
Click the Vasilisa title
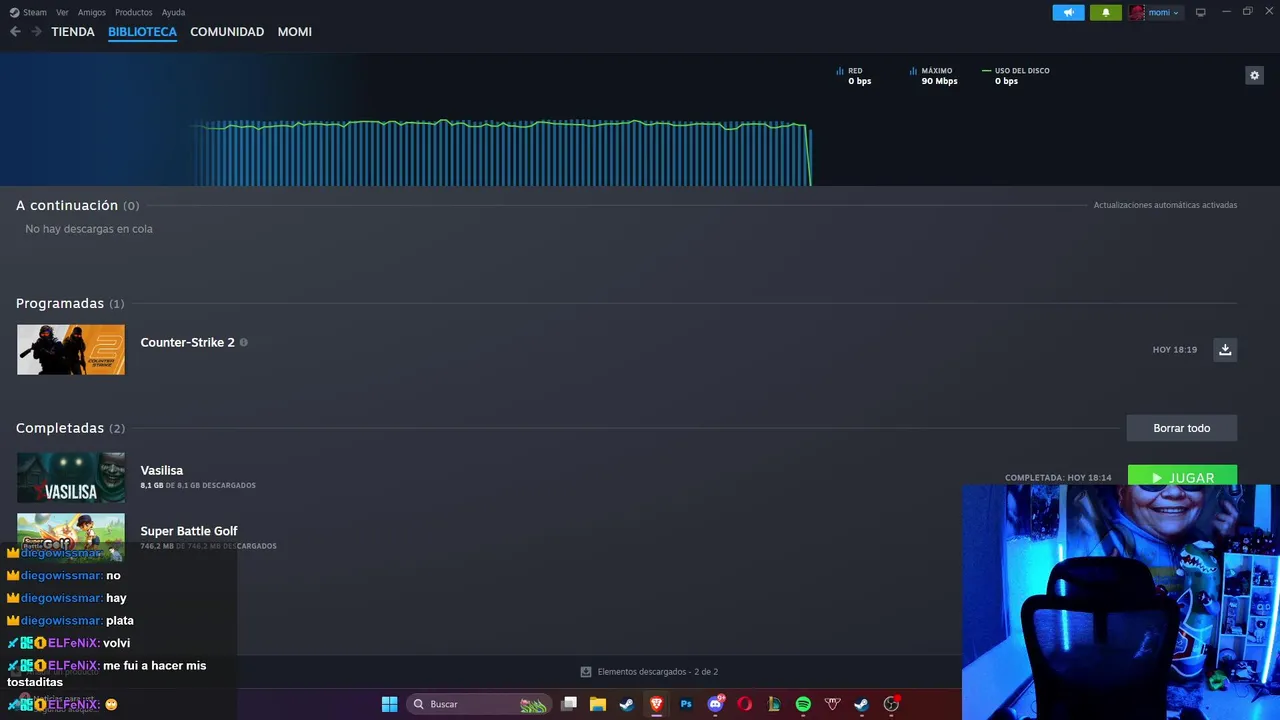pyautogui.click(x=161, y=470)
